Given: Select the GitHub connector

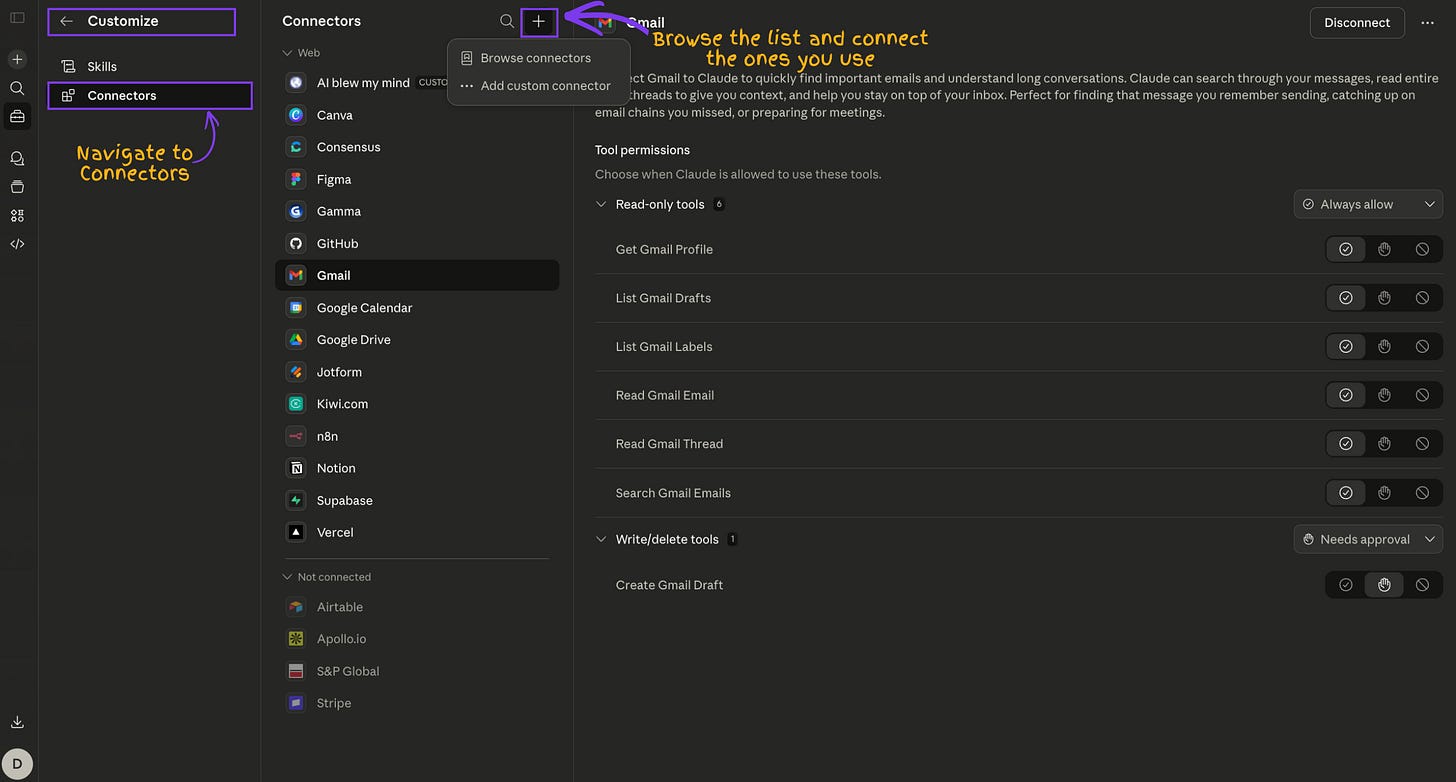Looking at the screenshot, I should [417, 243].
